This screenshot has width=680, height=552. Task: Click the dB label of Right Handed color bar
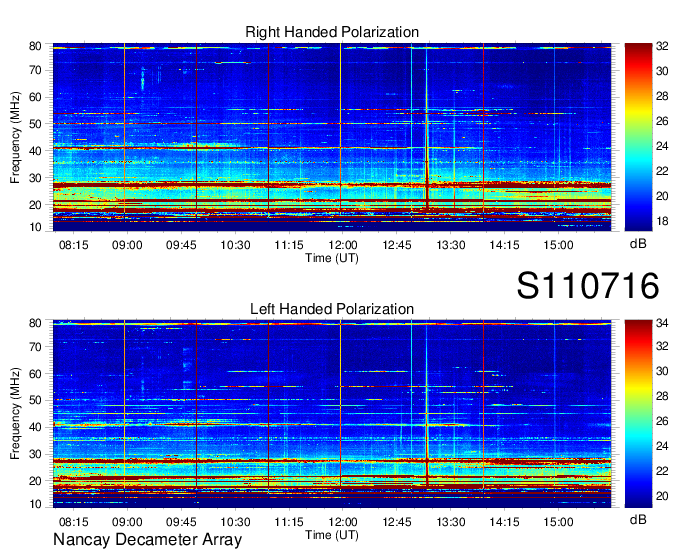(x=638, y=244)
